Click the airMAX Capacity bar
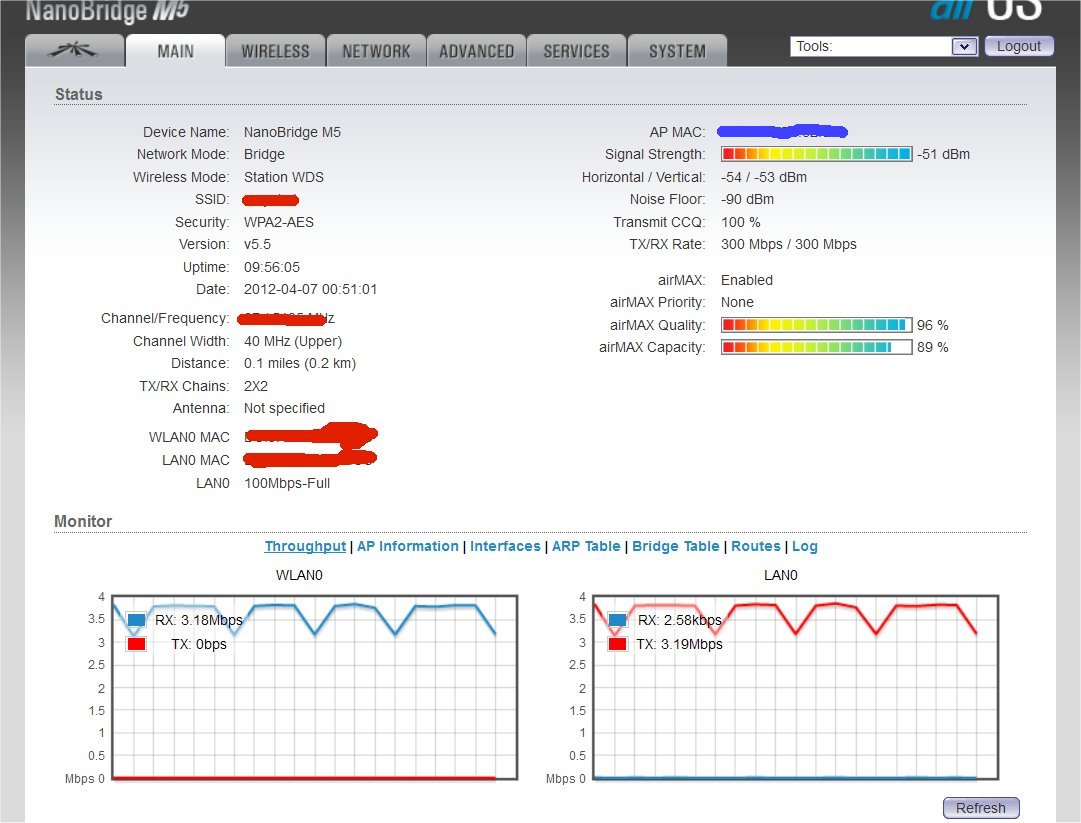 pos(816,347)
